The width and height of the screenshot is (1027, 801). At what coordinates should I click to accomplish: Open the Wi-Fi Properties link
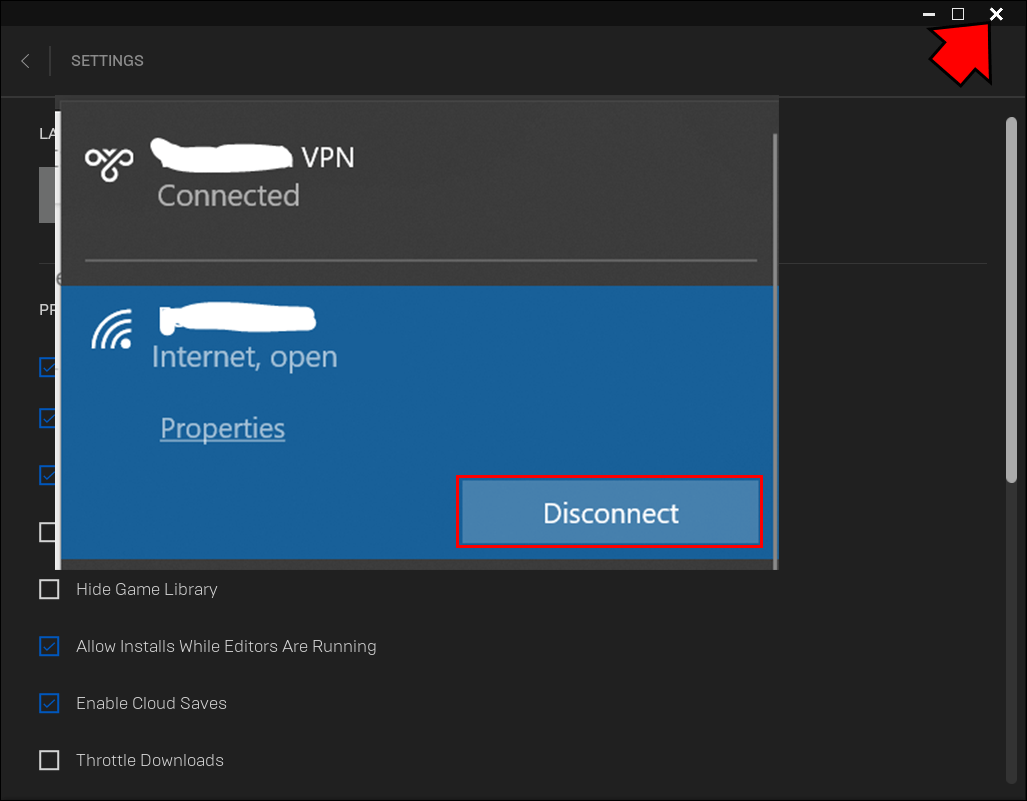point(222,428)
